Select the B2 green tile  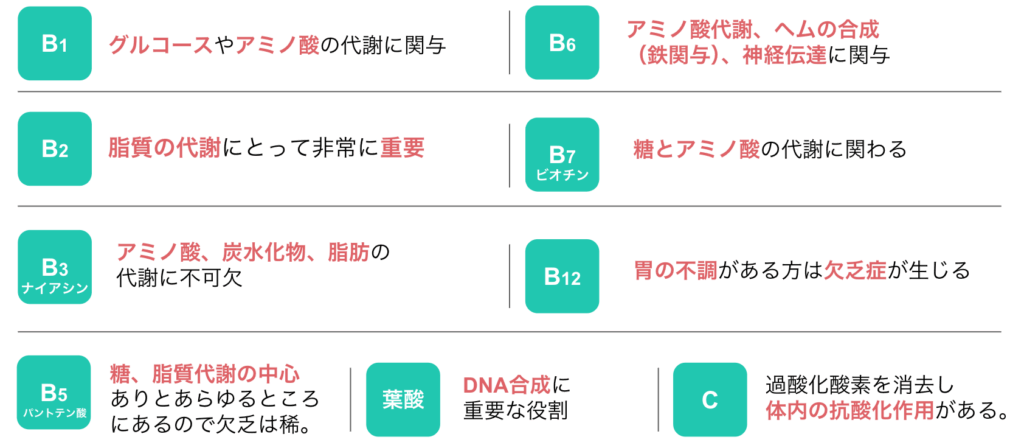[x=55, y=149]
